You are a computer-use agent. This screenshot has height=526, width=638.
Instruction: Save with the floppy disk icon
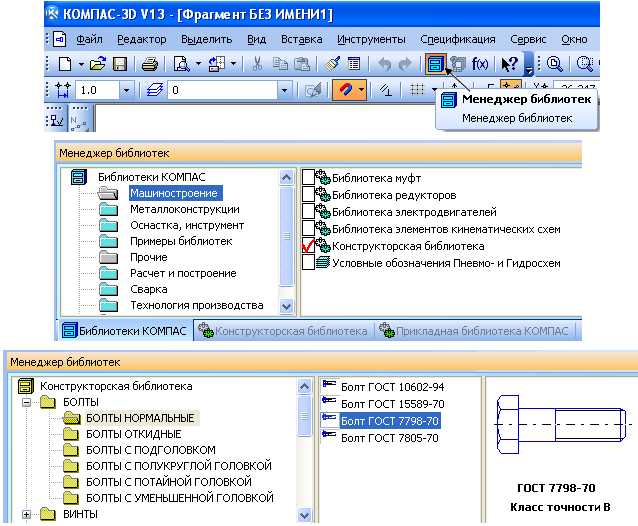click(120, 64)
